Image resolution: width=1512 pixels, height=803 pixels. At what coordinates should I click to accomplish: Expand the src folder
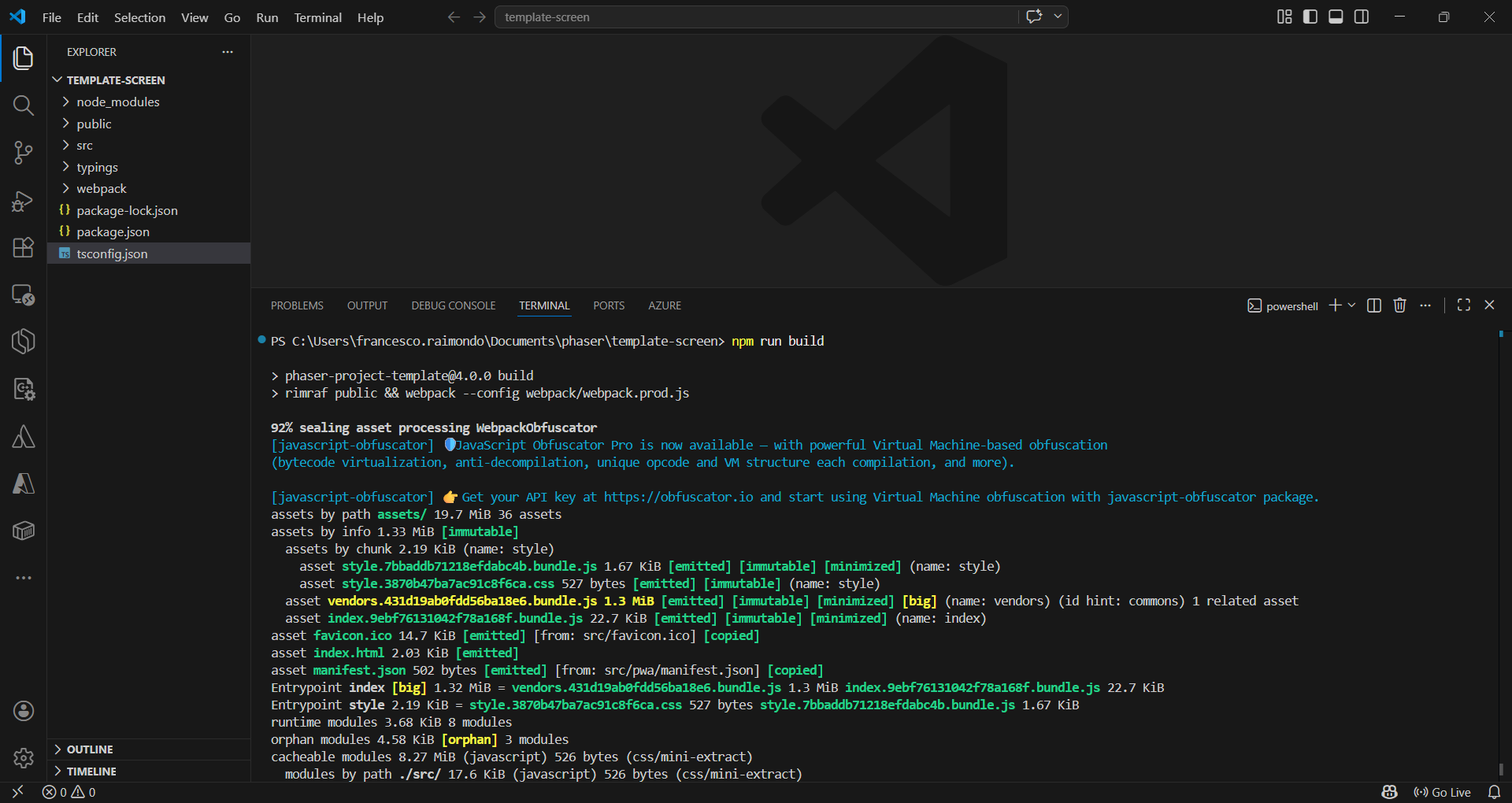tap(149, 145)
